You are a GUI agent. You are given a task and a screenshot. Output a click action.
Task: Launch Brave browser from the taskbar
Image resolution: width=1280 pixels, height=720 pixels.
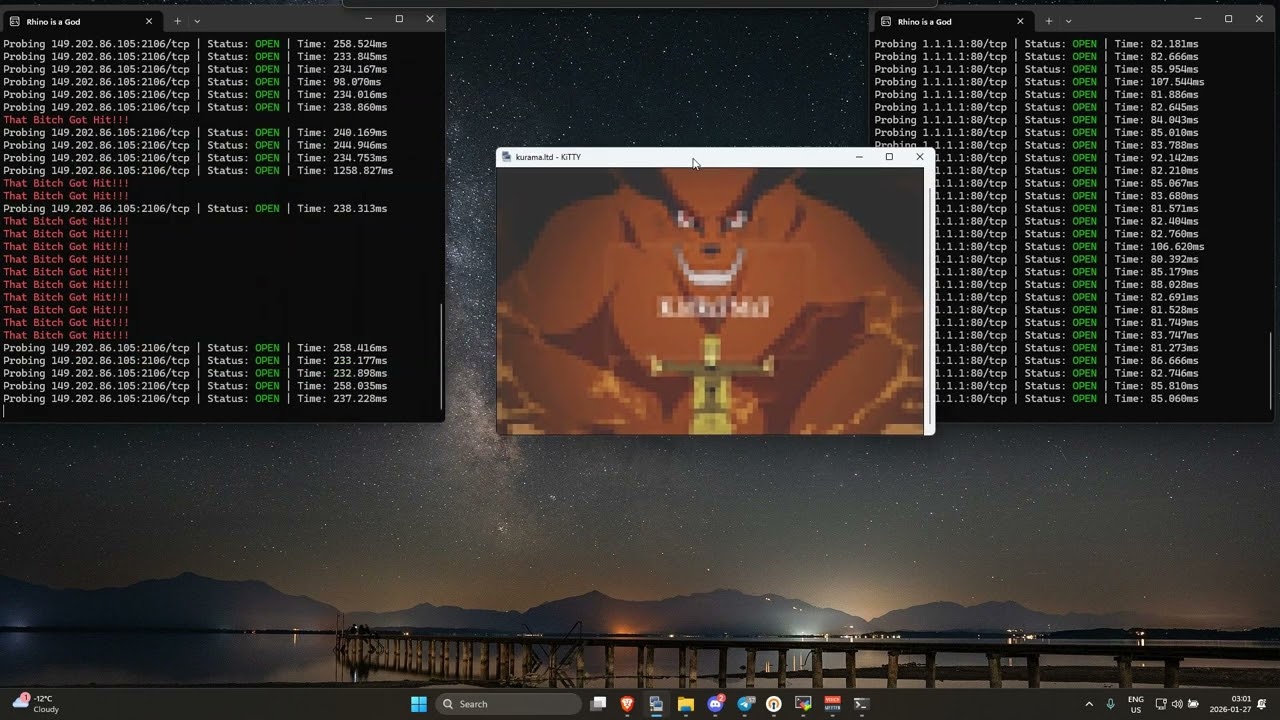pos(627,704)
